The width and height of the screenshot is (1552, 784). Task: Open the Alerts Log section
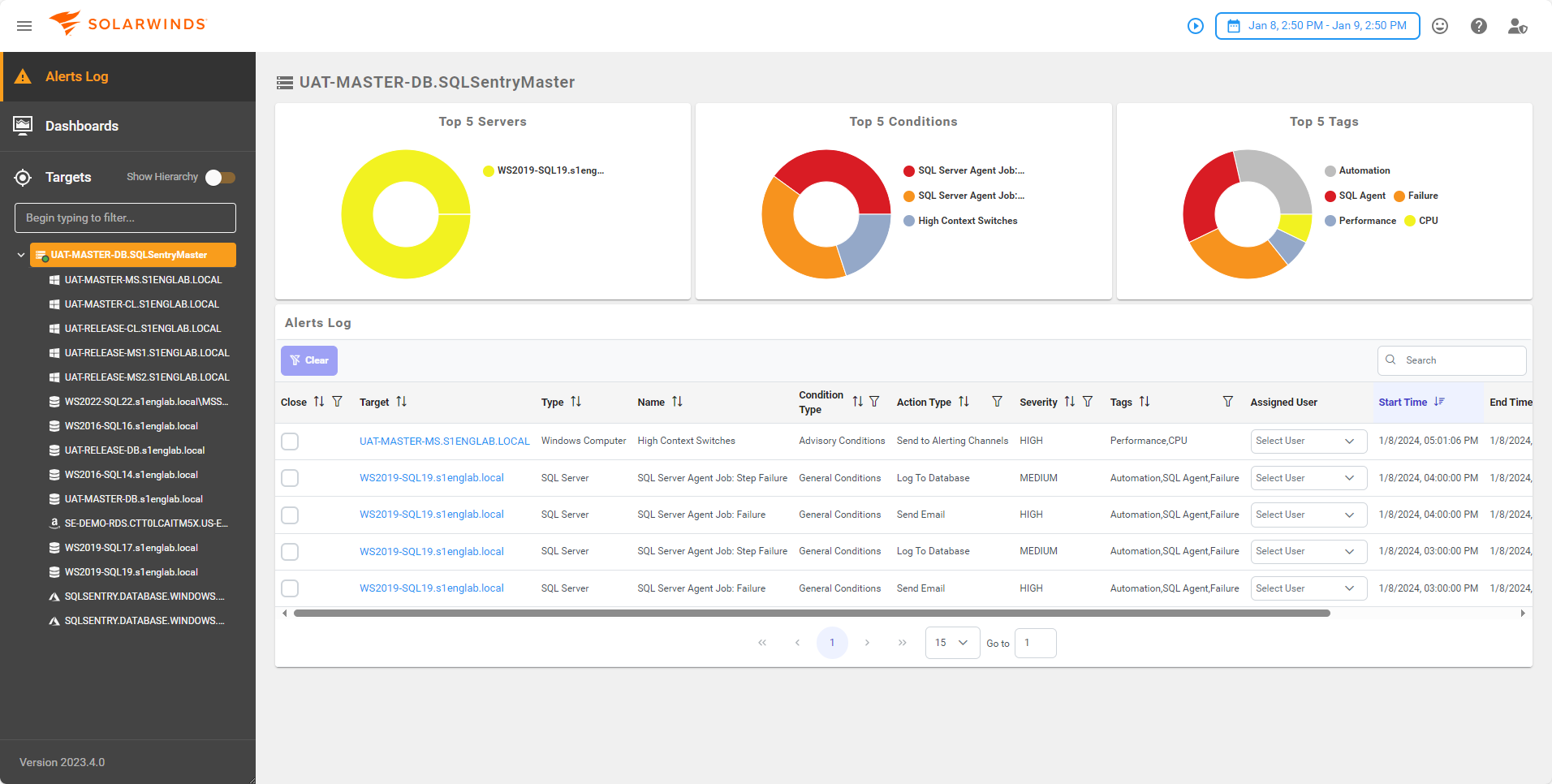[76, 76]
